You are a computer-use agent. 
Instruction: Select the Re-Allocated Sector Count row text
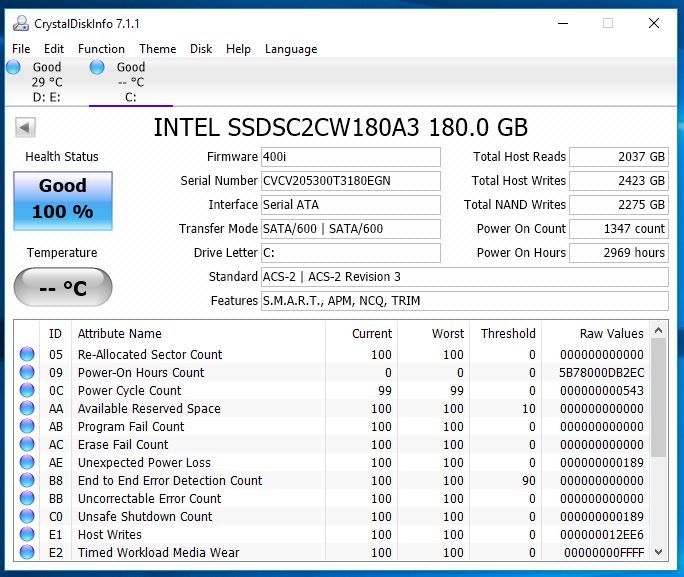150,355
